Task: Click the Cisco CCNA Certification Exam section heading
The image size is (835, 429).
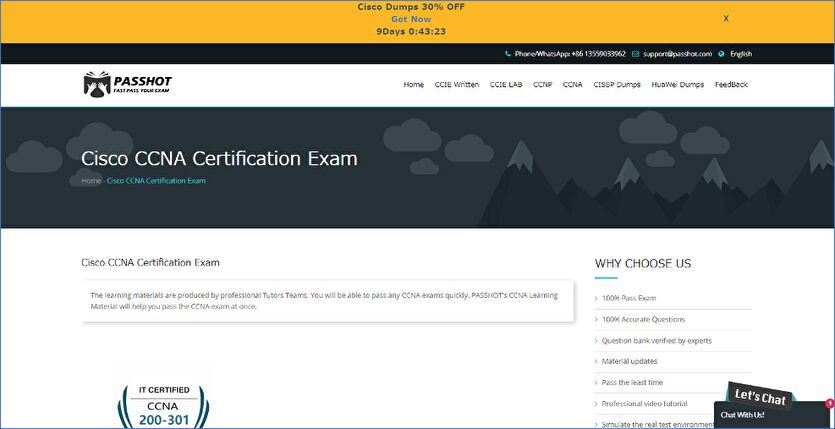Action: click(x=150, y=262)
